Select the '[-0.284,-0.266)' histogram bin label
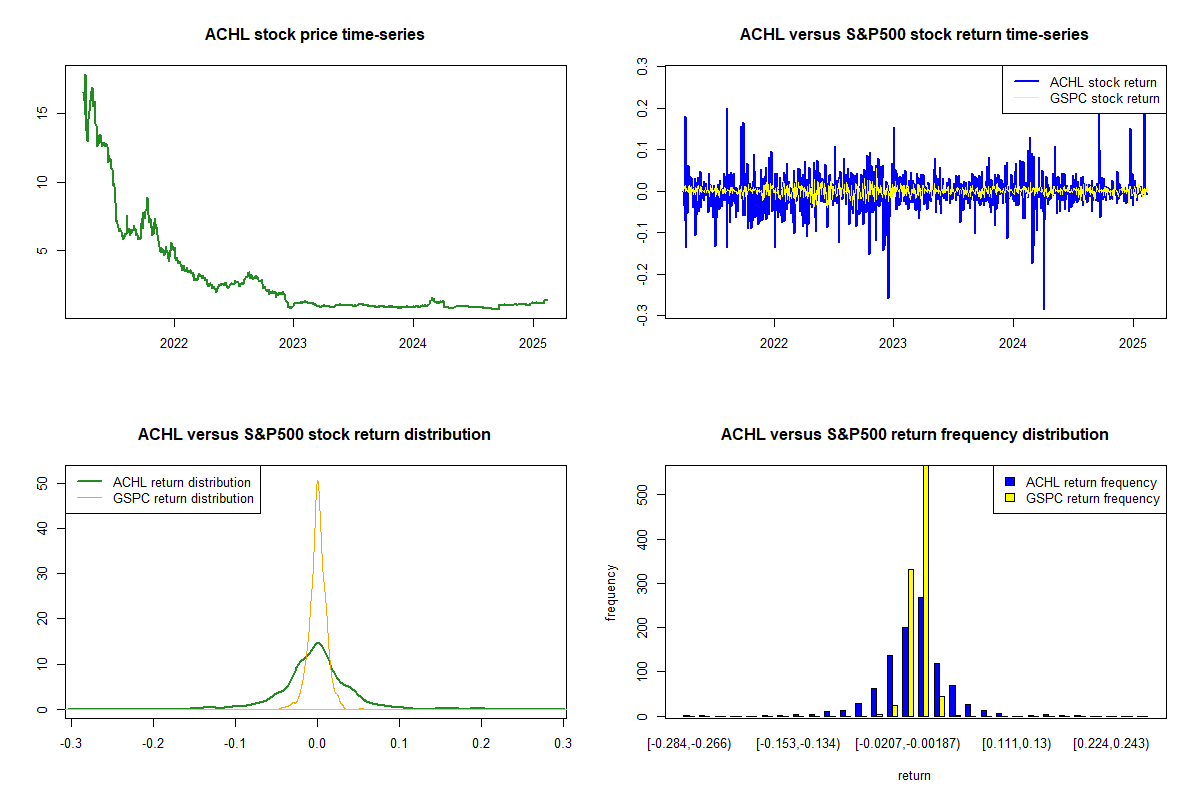The image size is (1200, 800). click(690, 744)
